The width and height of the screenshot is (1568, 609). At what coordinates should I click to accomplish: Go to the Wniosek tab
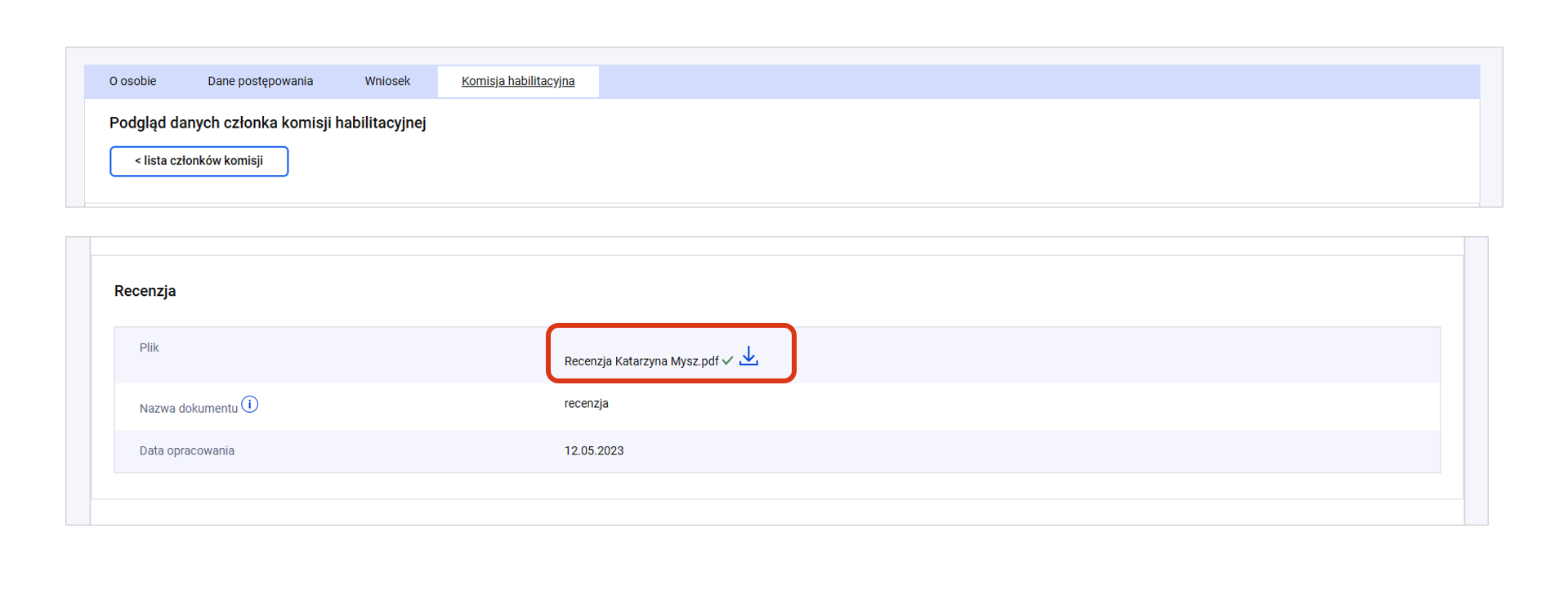click(x=387, y=81)
